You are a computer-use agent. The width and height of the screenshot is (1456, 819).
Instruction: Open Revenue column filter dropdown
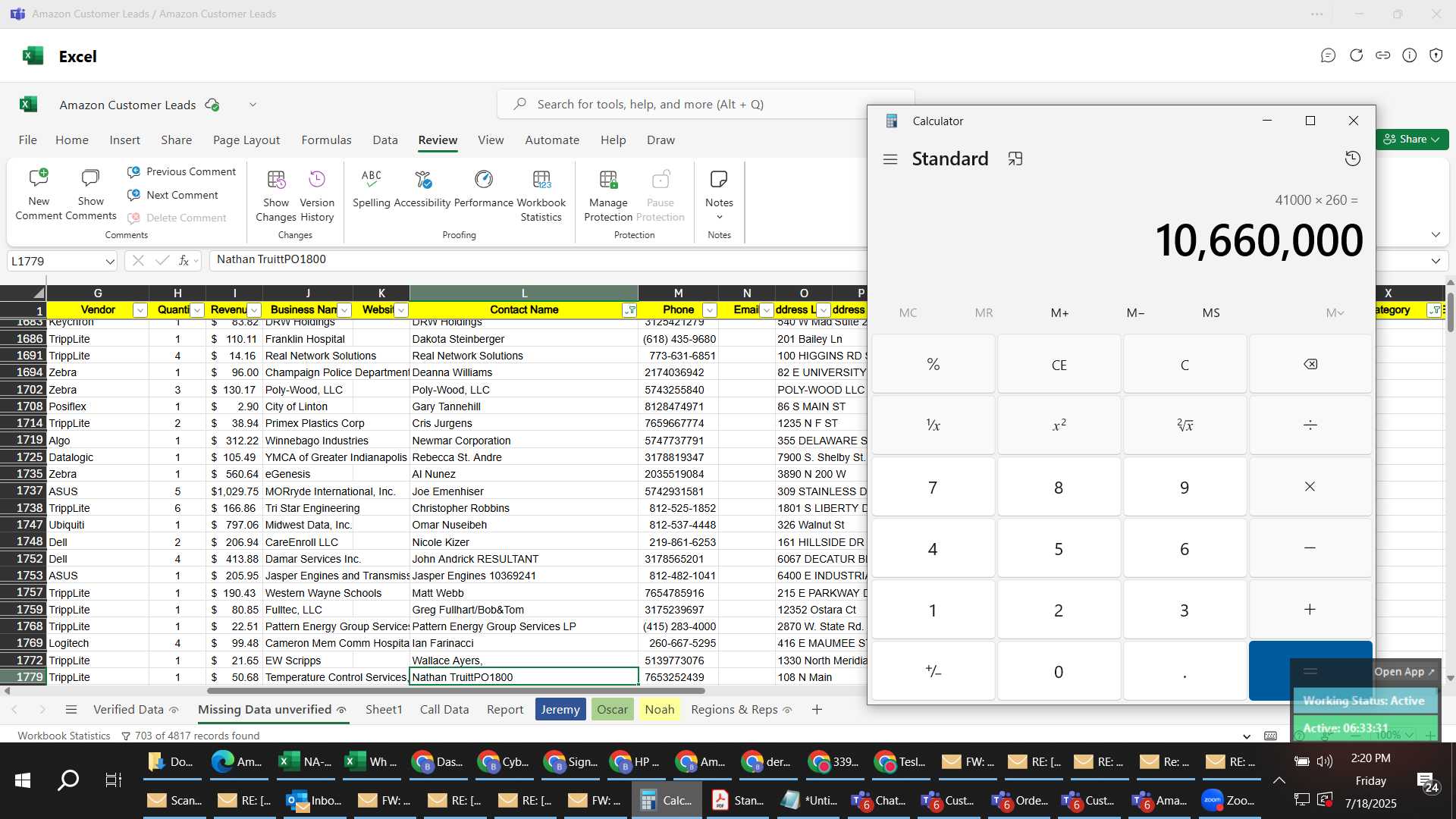click(x=254, y=310)
